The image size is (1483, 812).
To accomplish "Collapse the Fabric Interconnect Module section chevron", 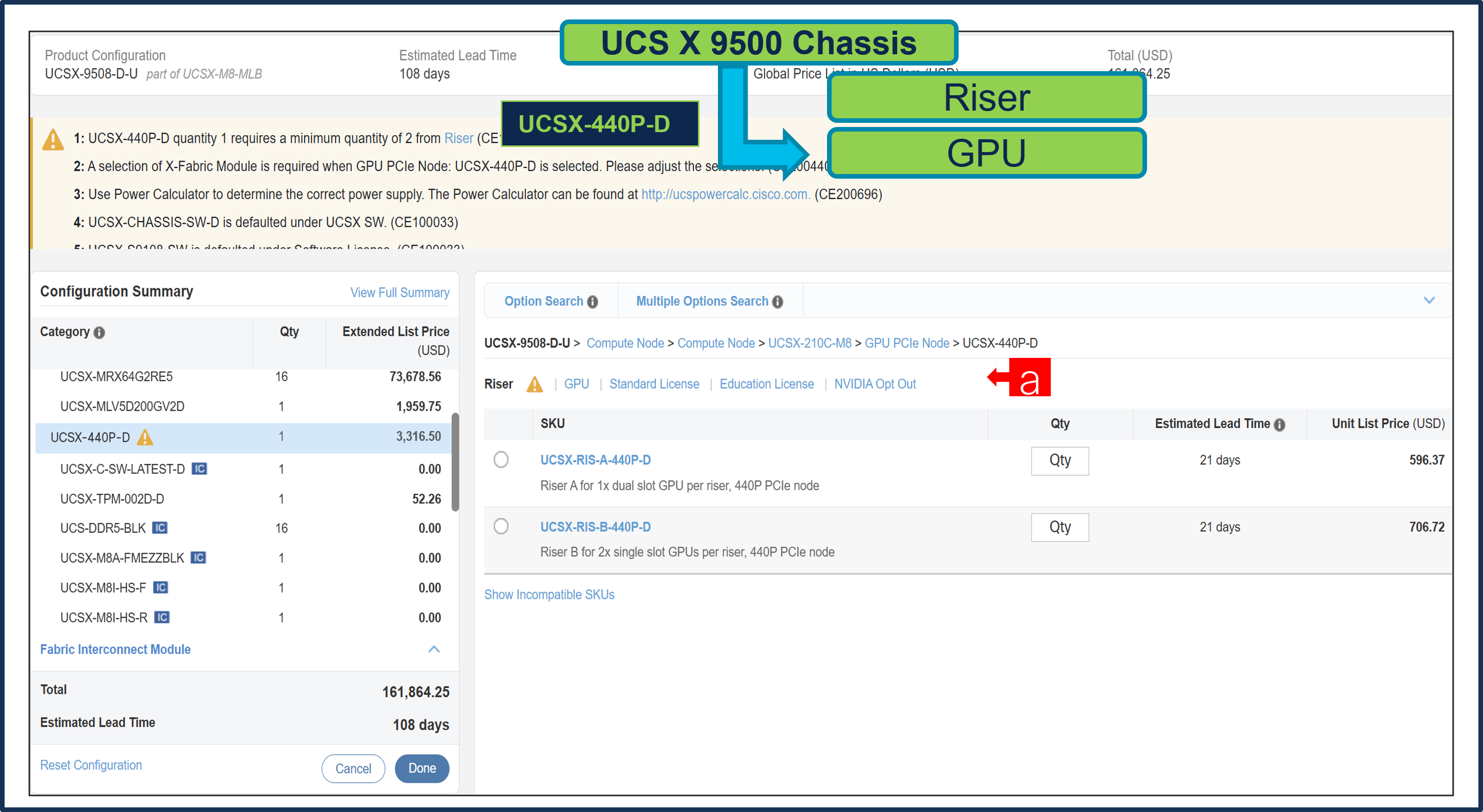I will coord(434,649).
